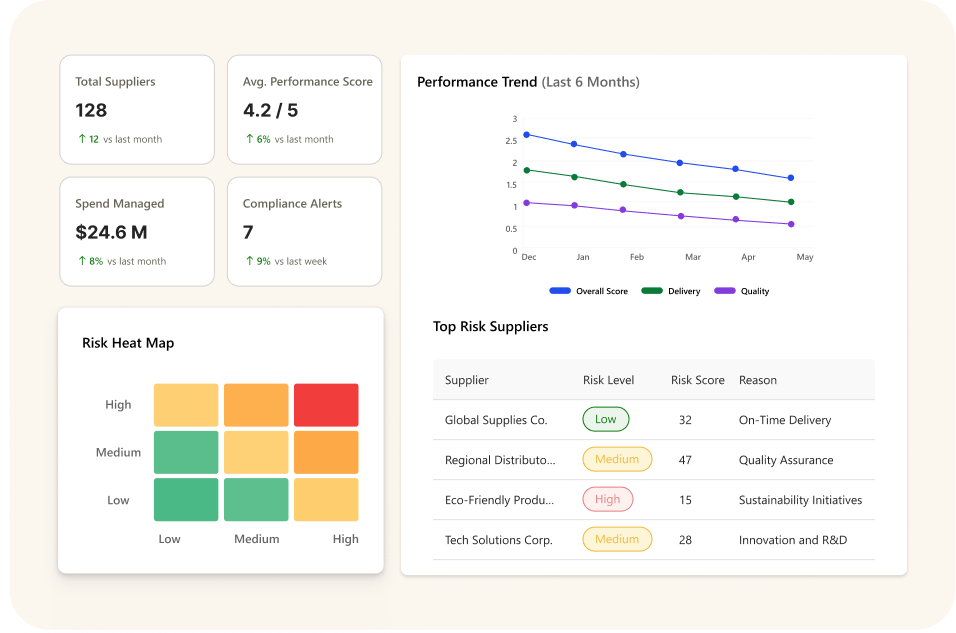The width and height of the screenshot is (956, 633).
Task: Click the orange heat map cell in High row, Medium column
Action: (x=256, y=405)
